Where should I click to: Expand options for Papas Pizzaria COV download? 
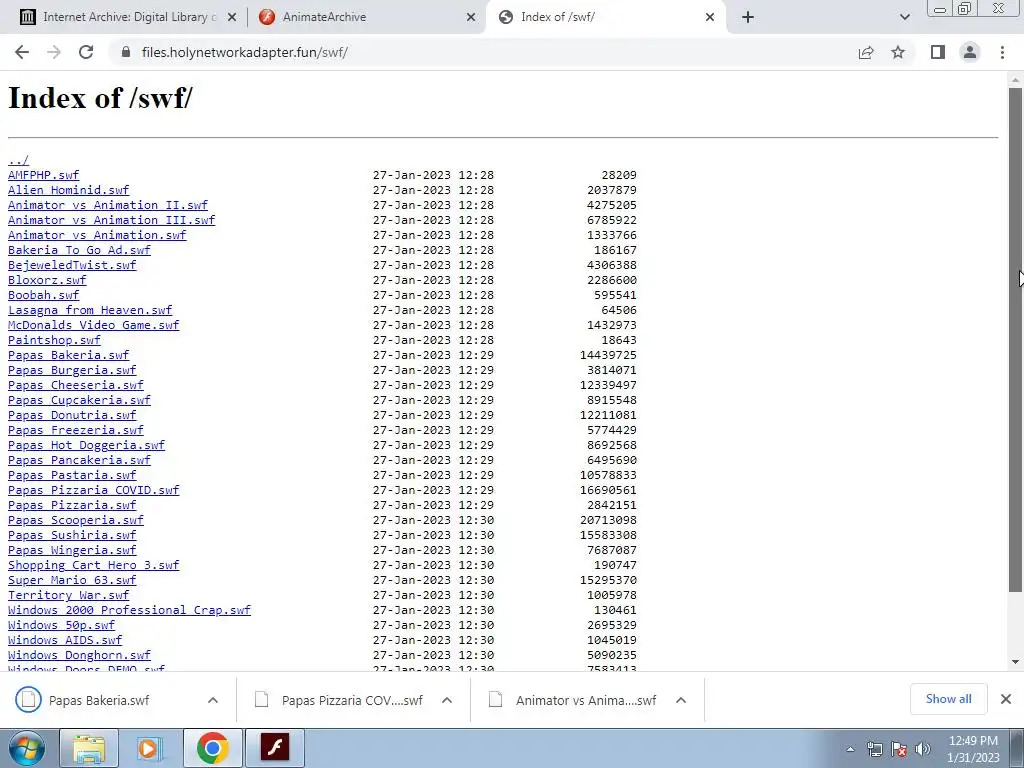point(447,700)
